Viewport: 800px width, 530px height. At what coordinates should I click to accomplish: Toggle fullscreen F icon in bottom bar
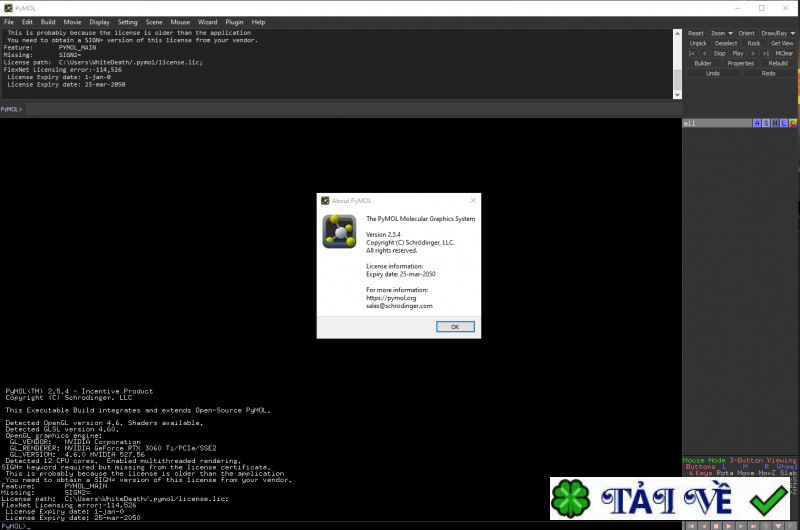pyautogui.click(x=790, y=526)
